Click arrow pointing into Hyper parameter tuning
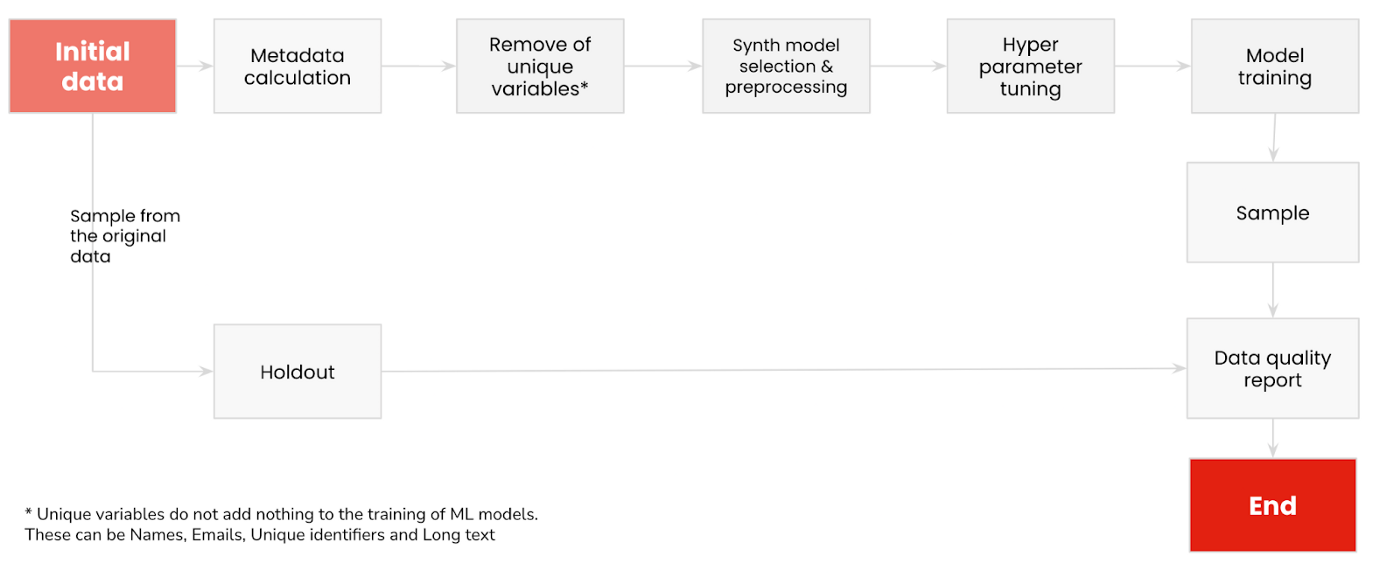Viewport: 1400px width, 576px height. 908,66
